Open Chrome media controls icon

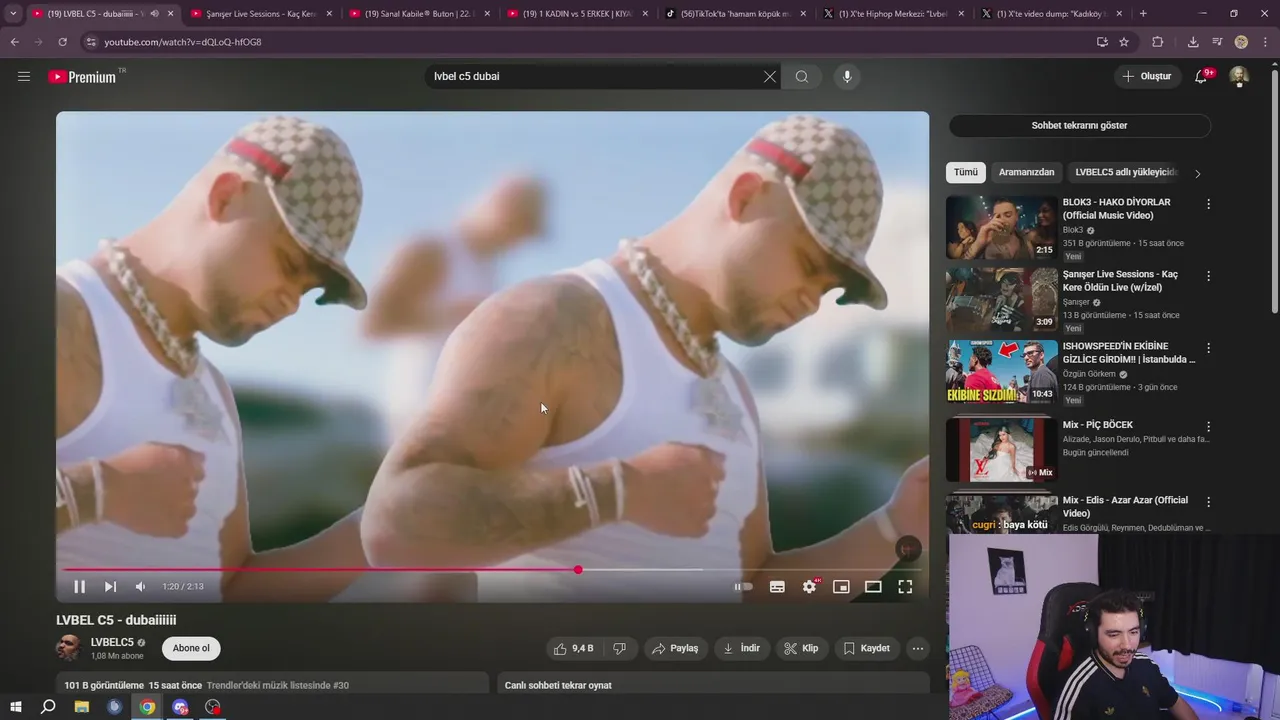(x=1217, y=42)
